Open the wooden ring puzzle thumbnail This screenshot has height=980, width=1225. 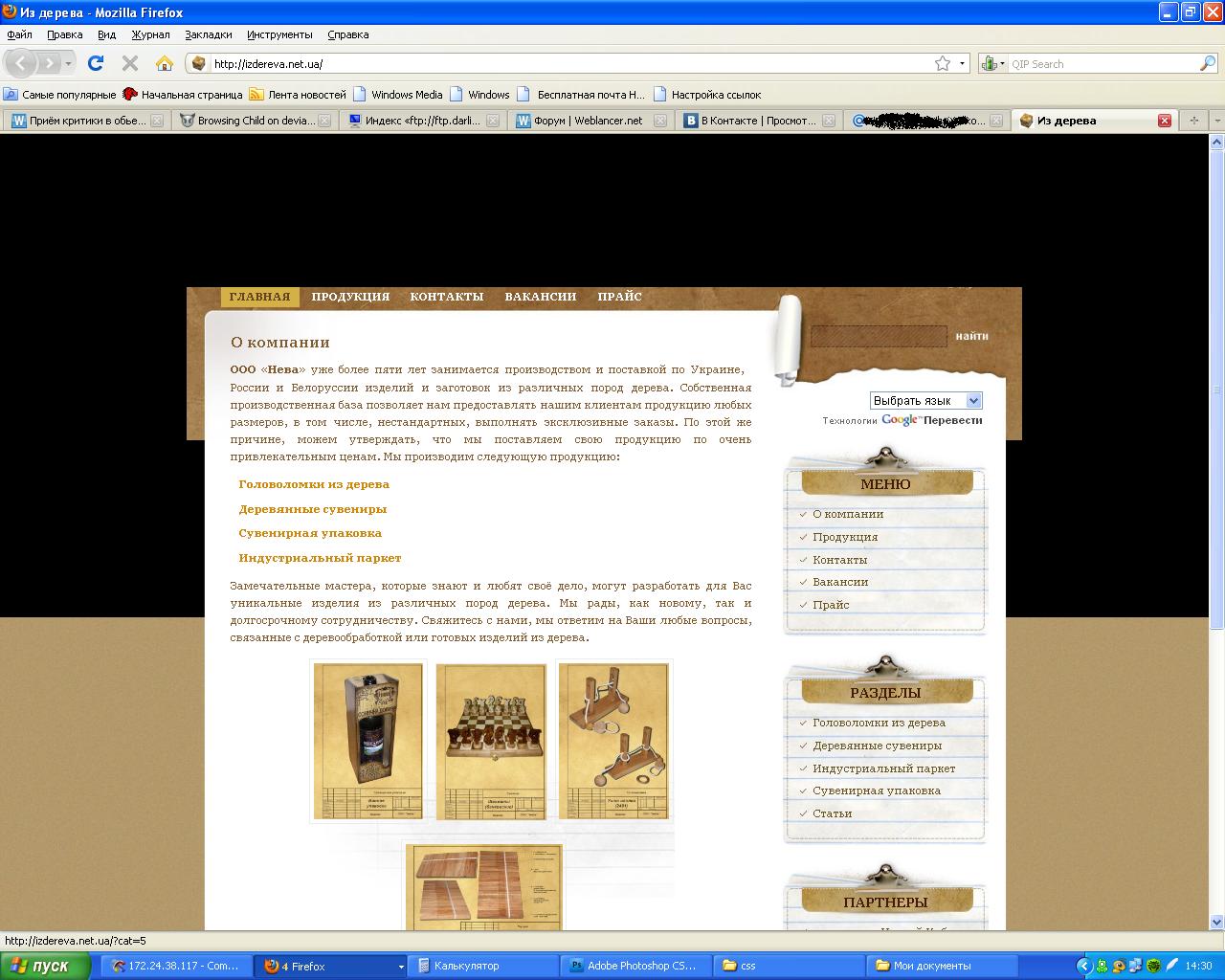pyautogui.click(x=613, y=741)
